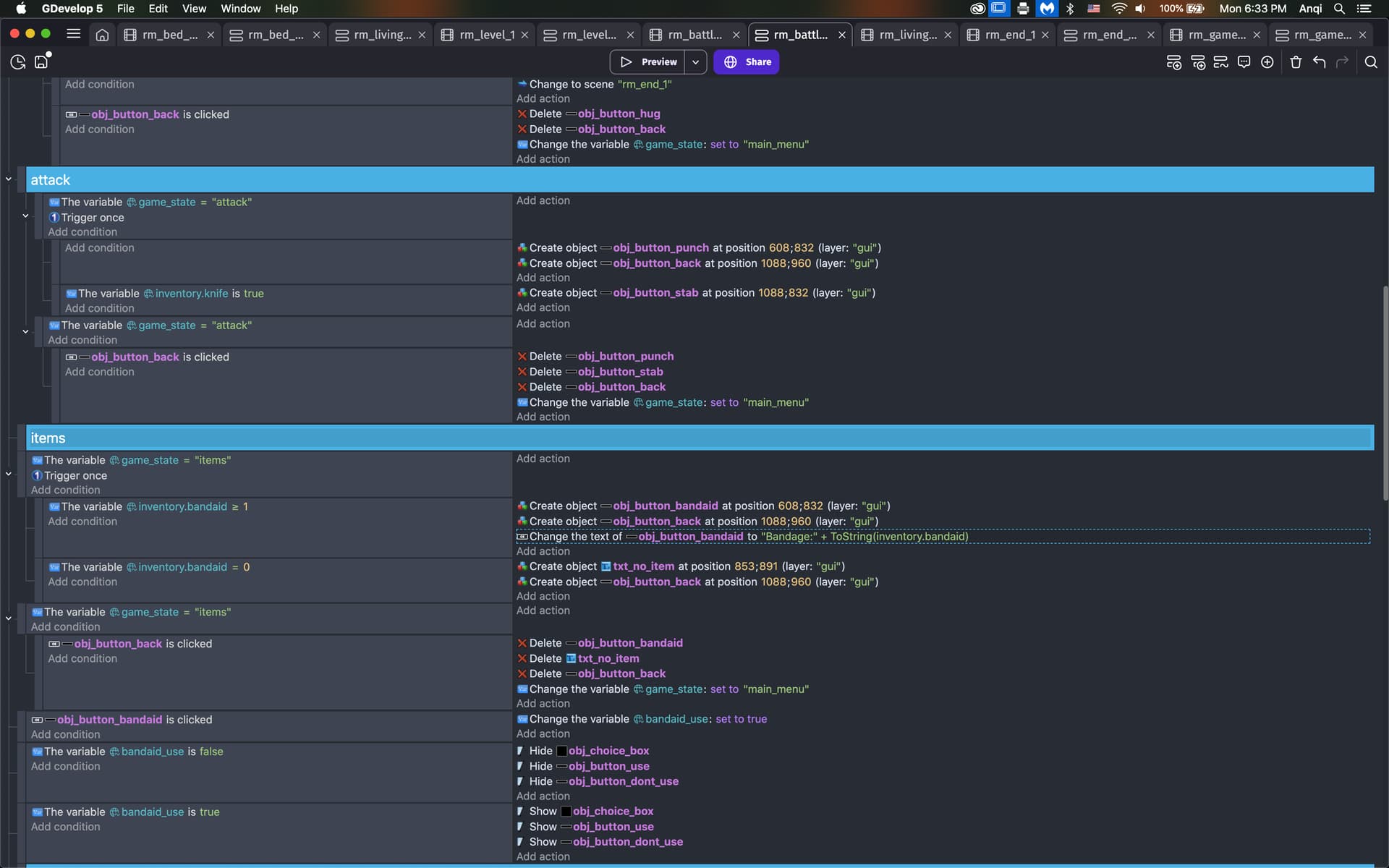The height and width of the screenshot is (868, 1389).
Task: Collapse the first game_state = "attack" event
Action: [25, 216]
